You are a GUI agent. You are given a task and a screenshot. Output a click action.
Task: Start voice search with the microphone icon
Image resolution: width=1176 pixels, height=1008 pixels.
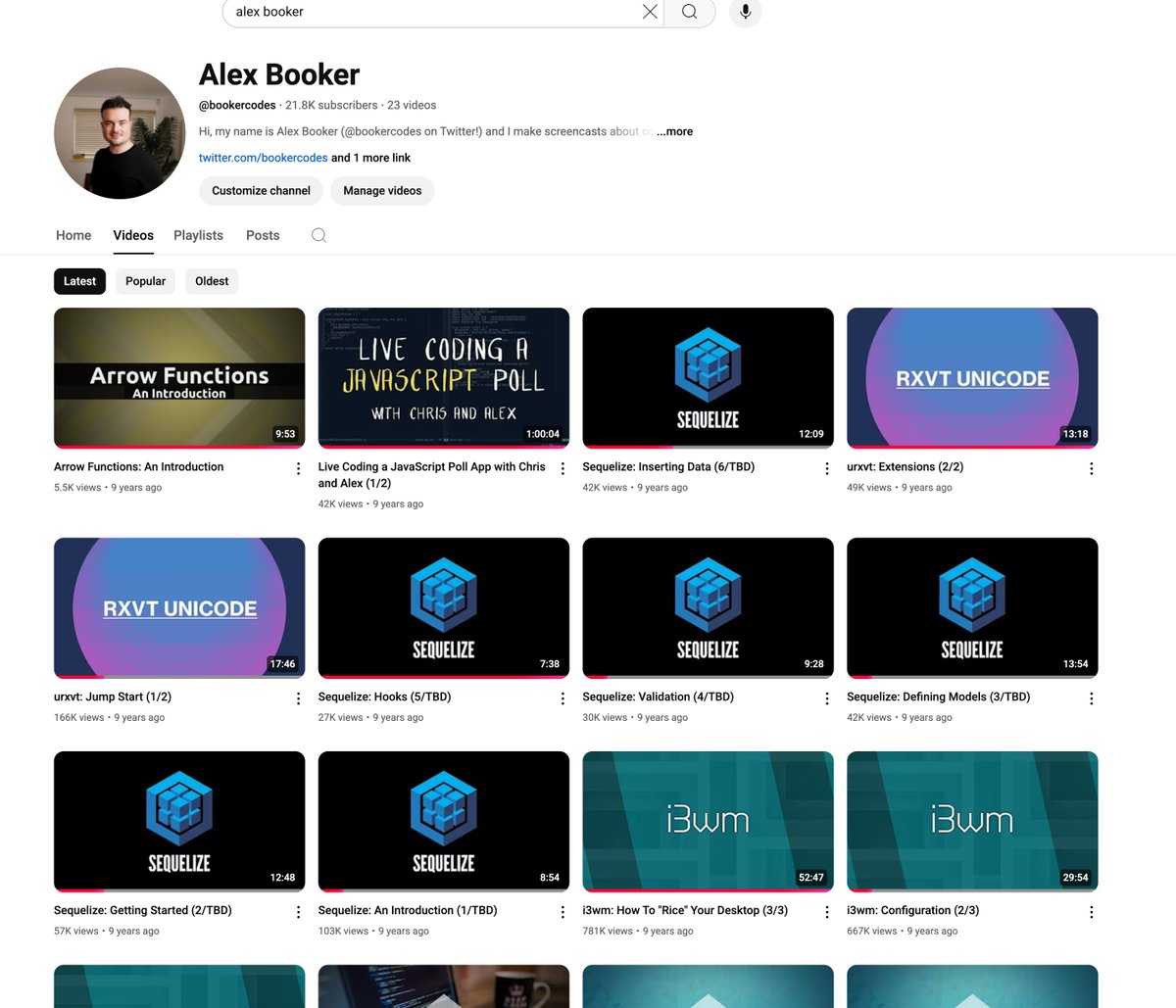tap(746, 12)
